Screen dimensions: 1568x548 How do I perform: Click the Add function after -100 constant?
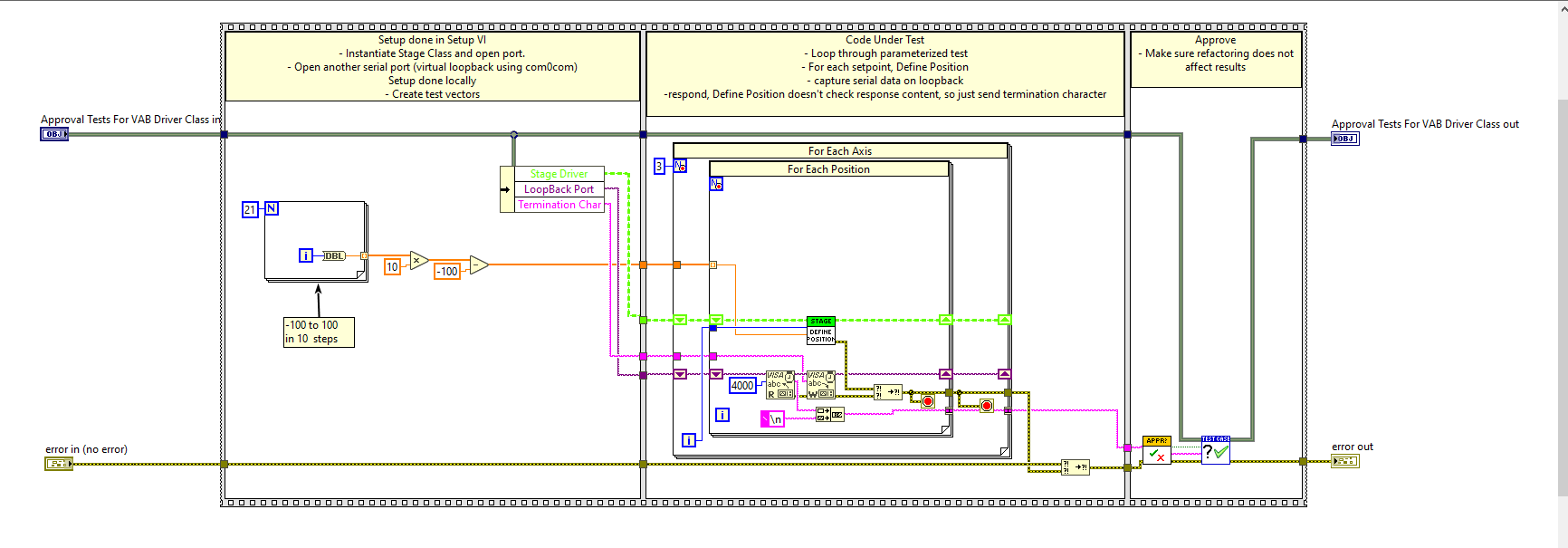pos(479,265)
